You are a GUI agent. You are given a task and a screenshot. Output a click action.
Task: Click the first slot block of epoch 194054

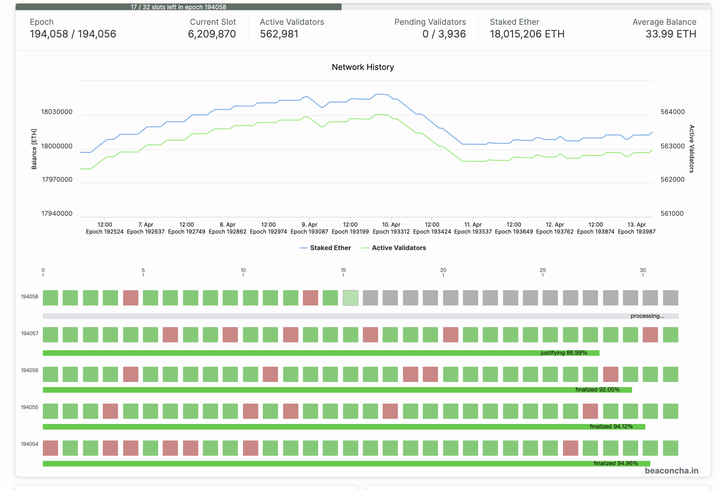(x=50, y=448)
